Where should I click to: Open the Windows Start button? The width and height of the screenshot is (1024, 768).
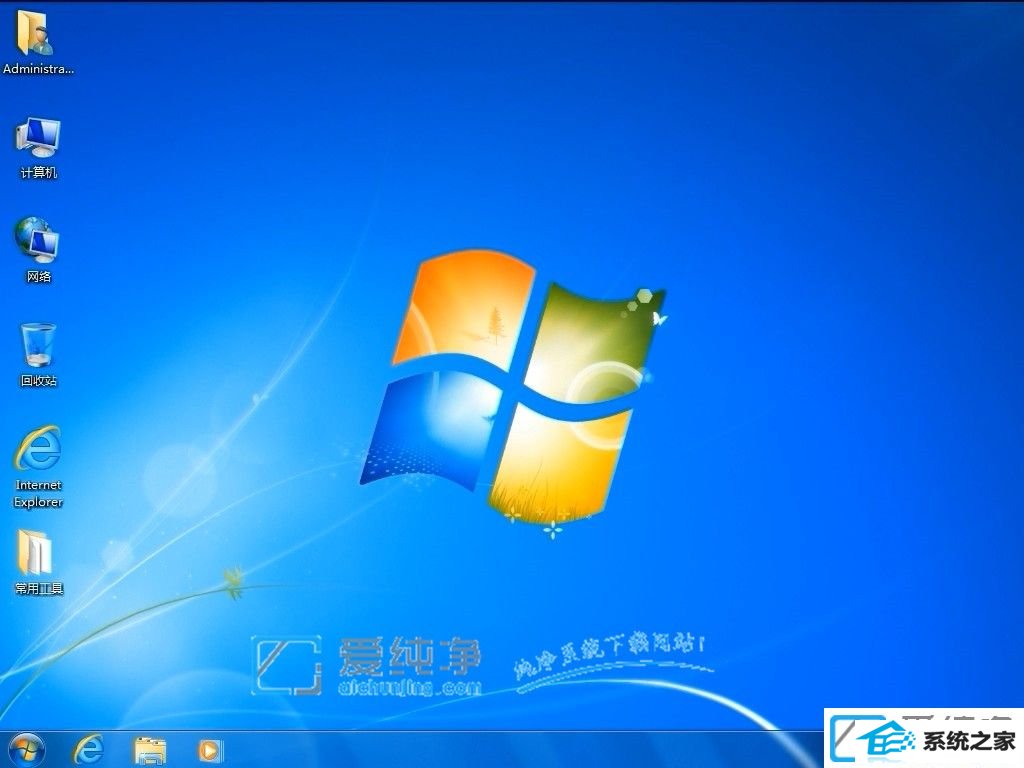click(27, 750)
